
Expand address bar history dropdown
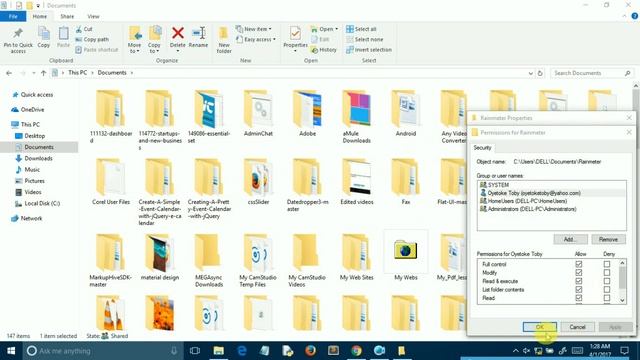(x=531, y=73)
